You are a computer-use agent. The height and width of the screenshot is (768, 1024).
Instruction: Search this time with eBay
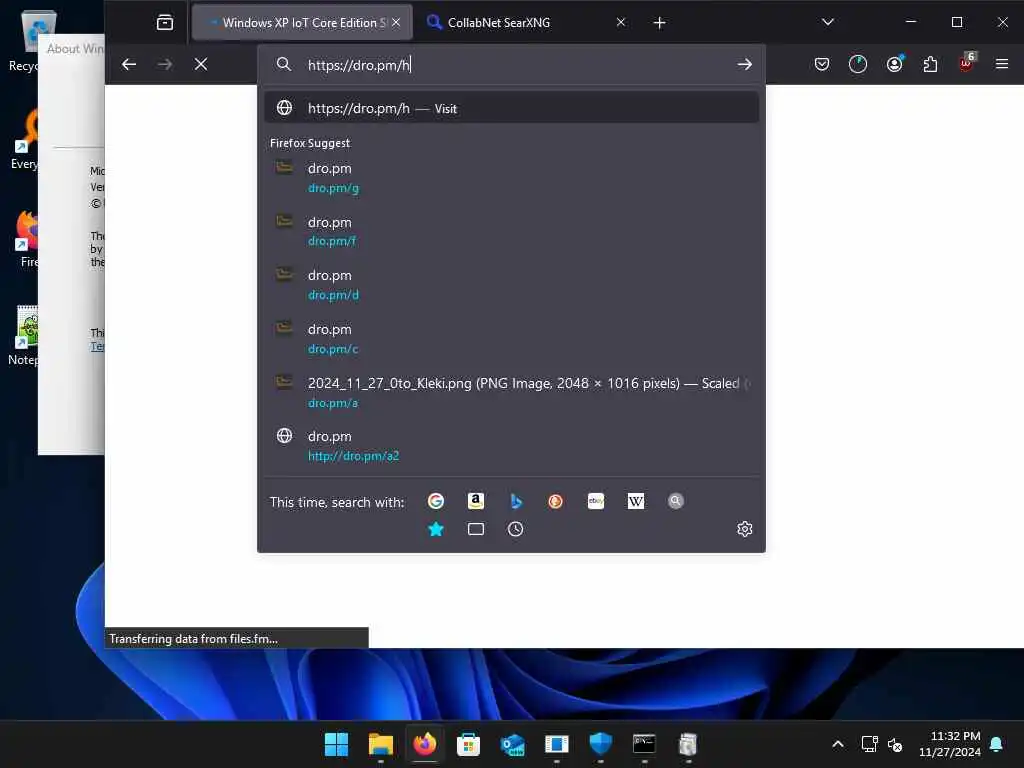tap(596, 501)
